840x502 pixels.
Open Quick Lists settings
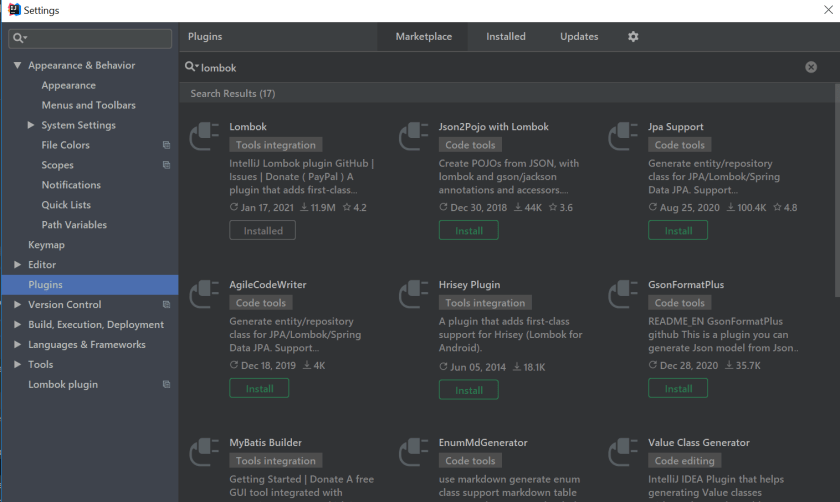(x=66, y=205)
